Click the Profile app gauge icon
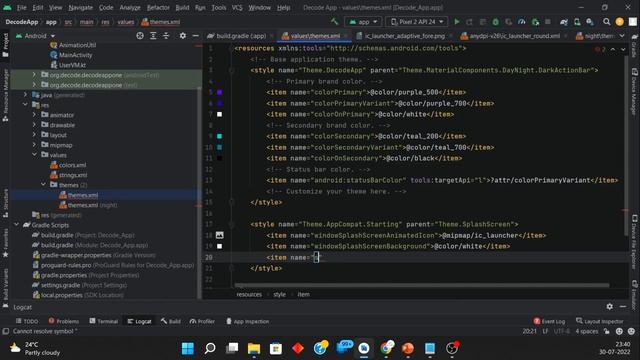Screen dimensions: 640x360 tap(522, 22)
